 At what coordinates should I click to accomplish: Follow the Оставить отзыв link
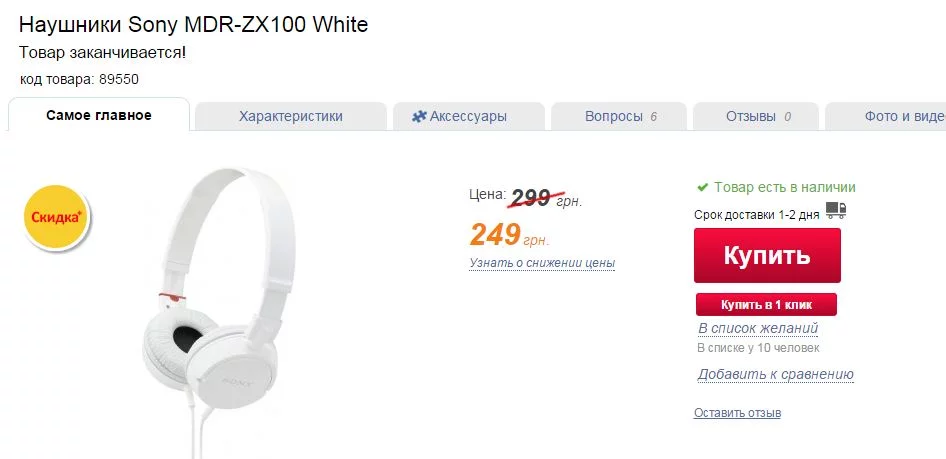737,413
